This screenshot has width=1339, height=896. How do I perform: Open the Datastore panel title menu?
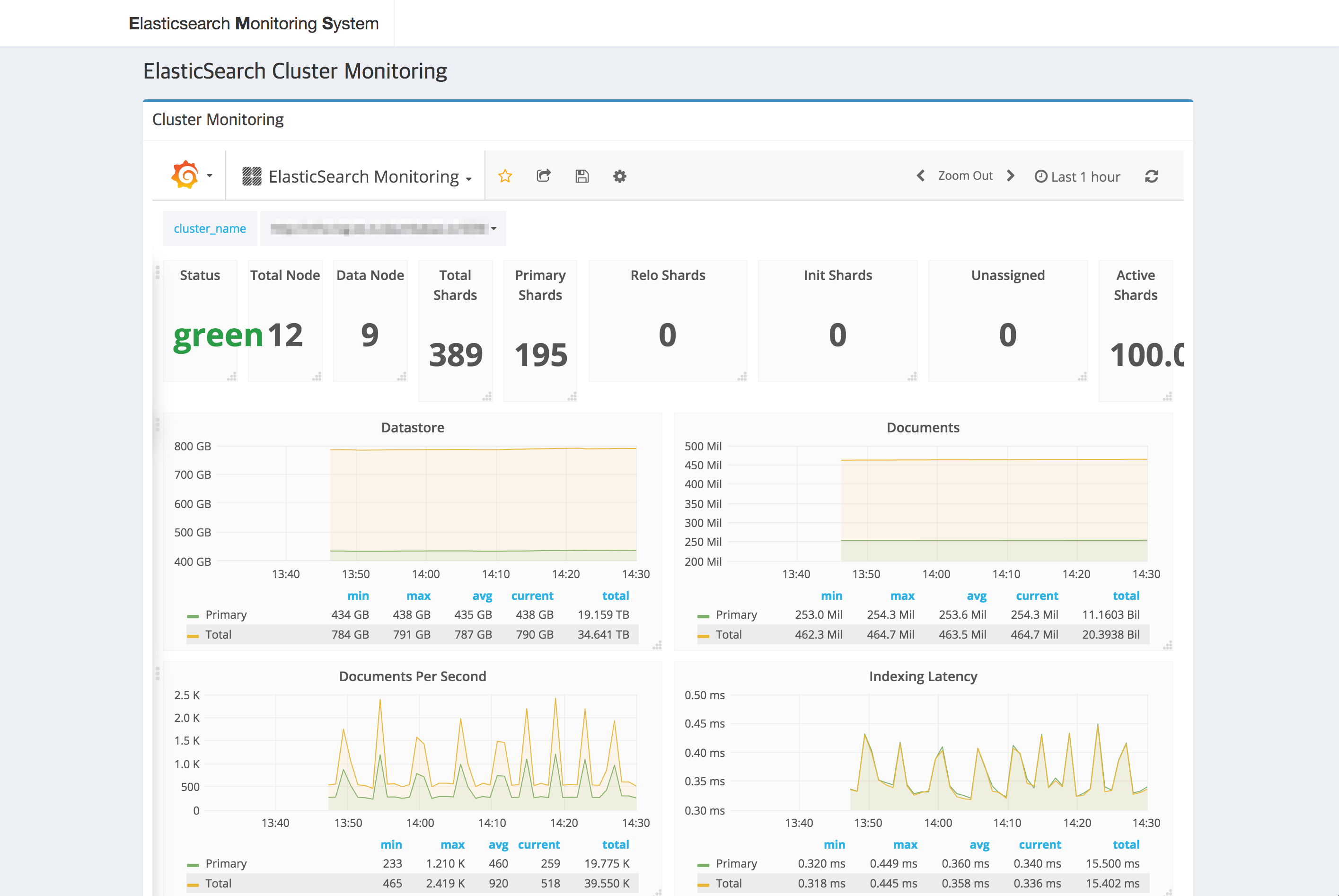(413, 428)
